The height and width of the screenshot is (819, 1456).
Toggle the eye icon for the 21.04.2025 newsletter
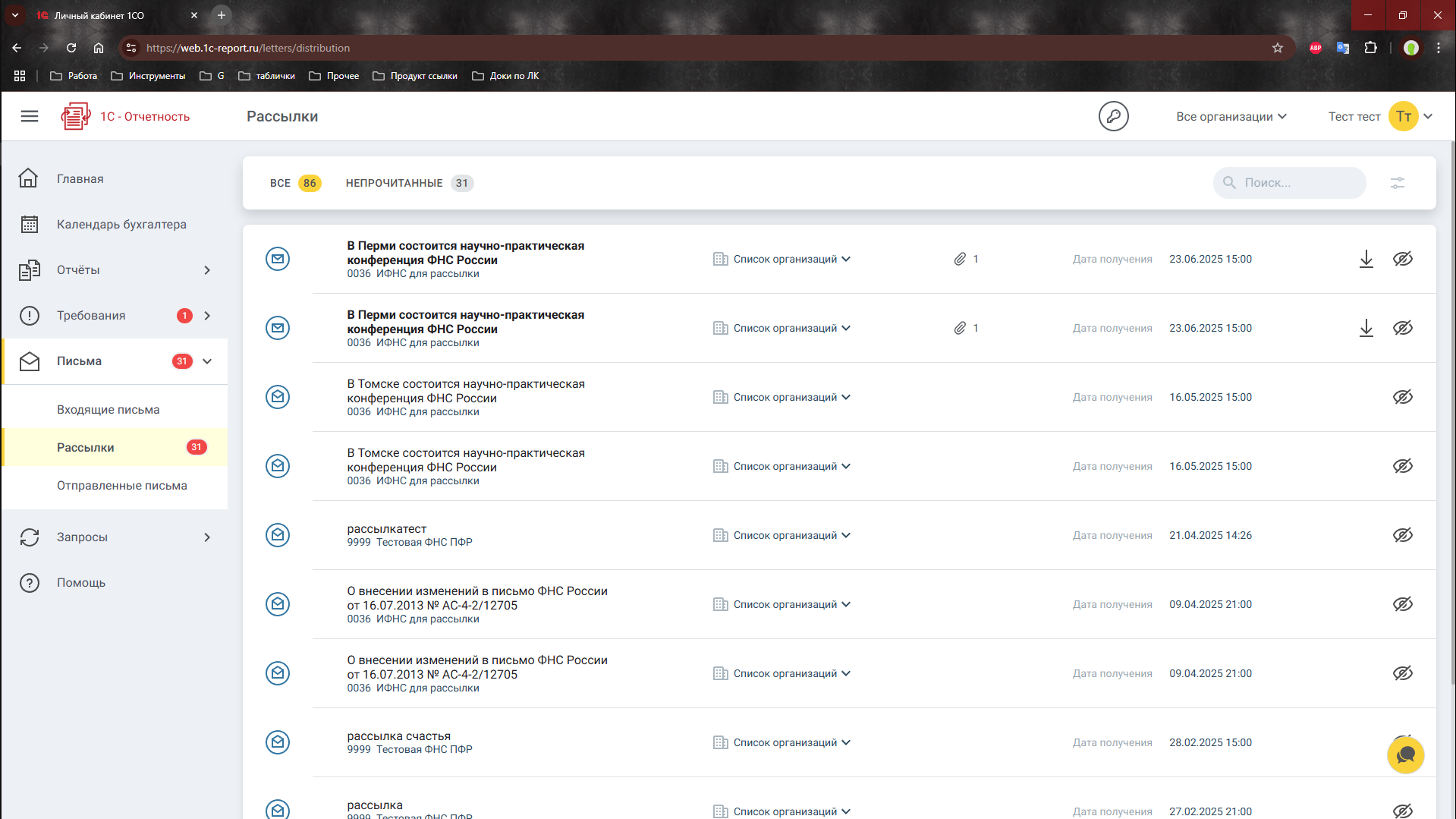1402,535
